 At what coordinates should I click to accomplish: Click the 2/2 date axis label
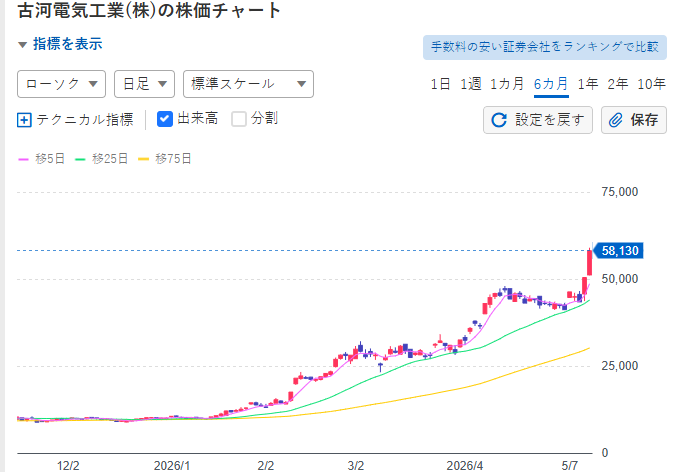coord(266,466)
